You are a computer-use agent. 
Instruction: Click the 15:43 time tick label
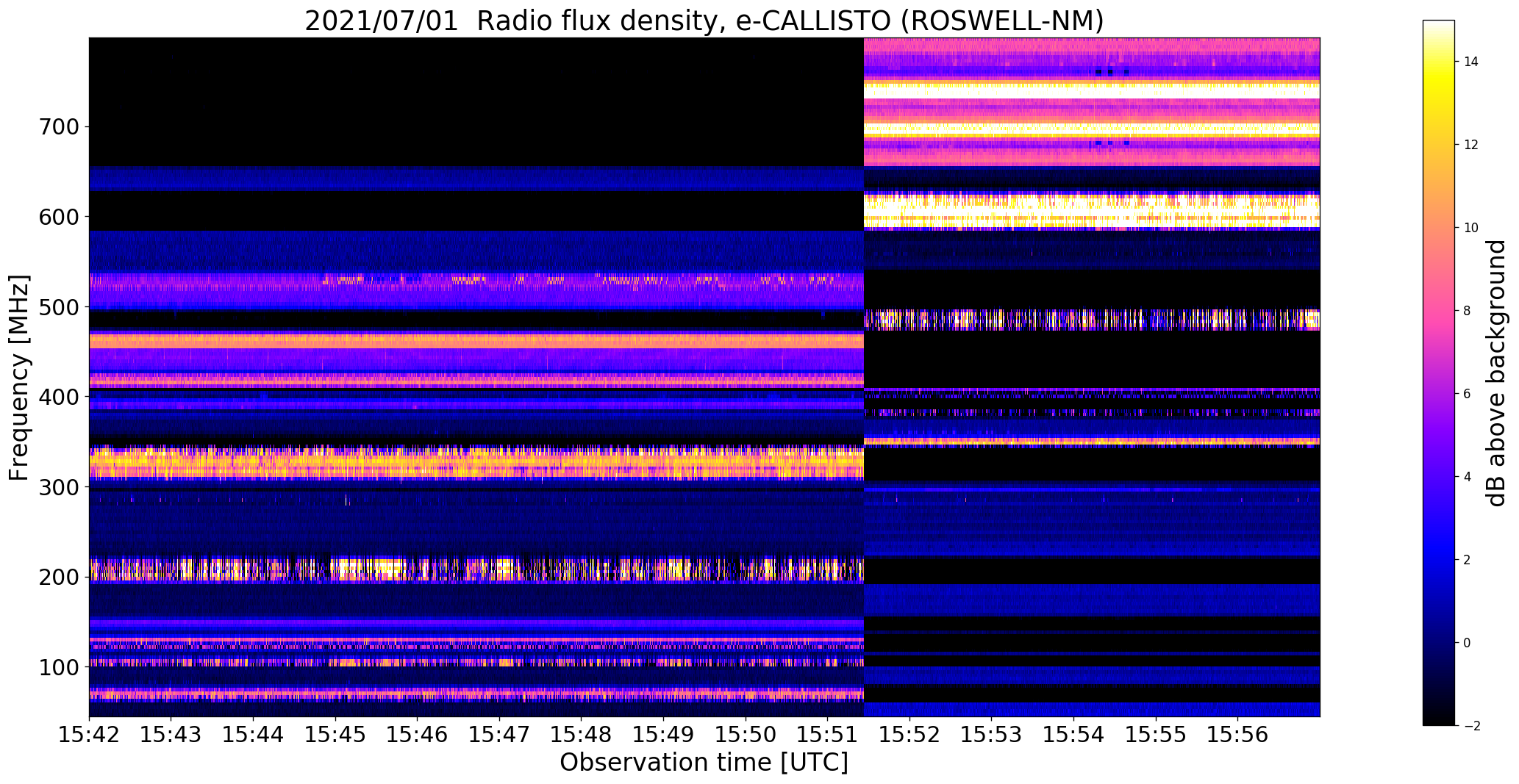(x=171, y=733)
